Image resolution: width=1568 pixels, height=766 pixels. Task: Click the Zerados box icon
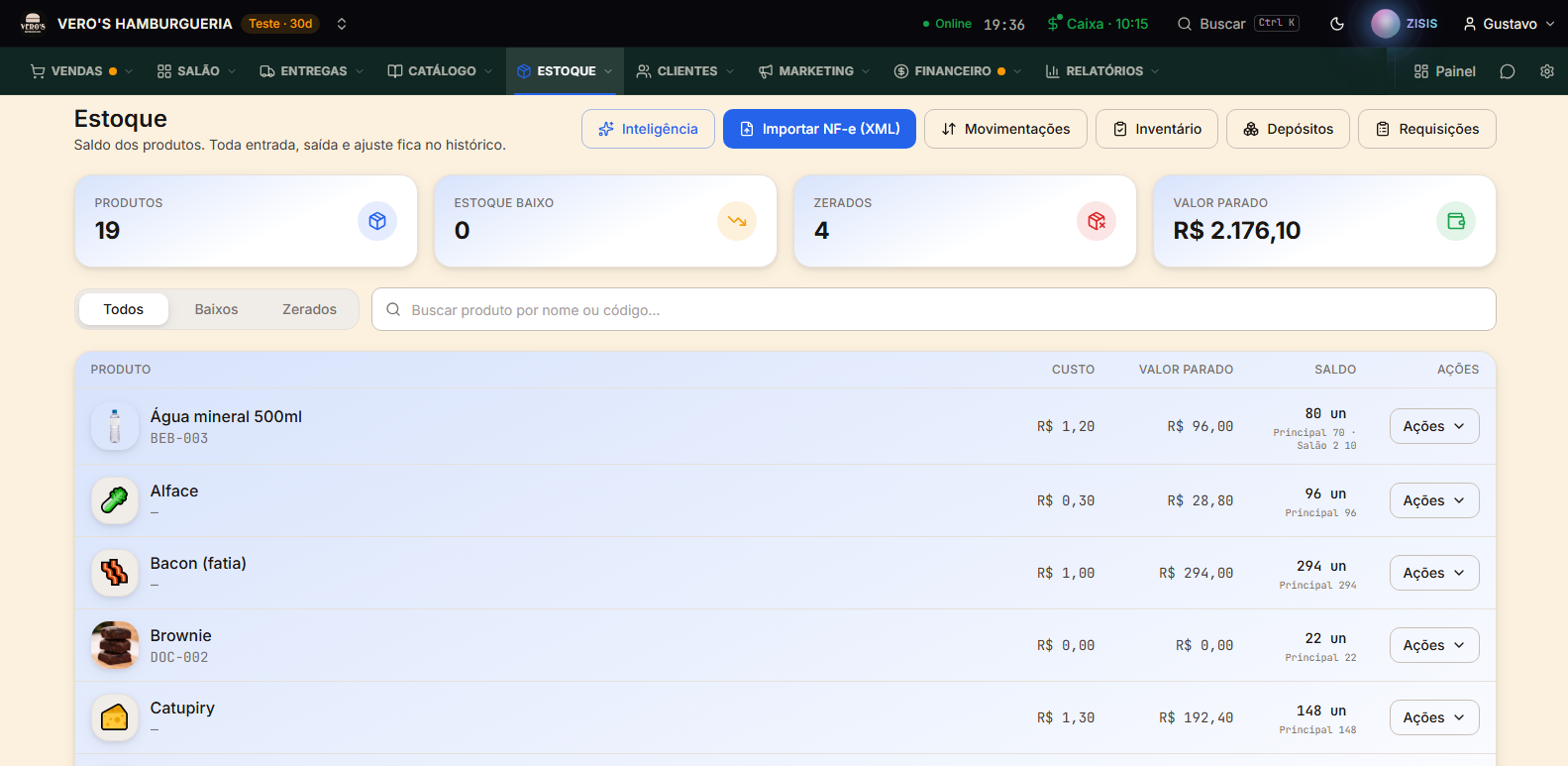(1097, 221)
